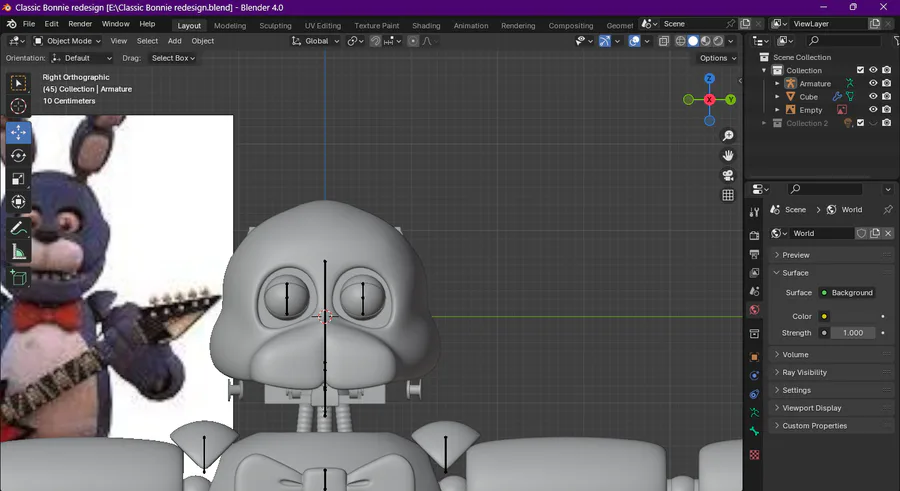Open viewport shading options arrow
Viewport: 900px width, 491px height.
point(731,41)
